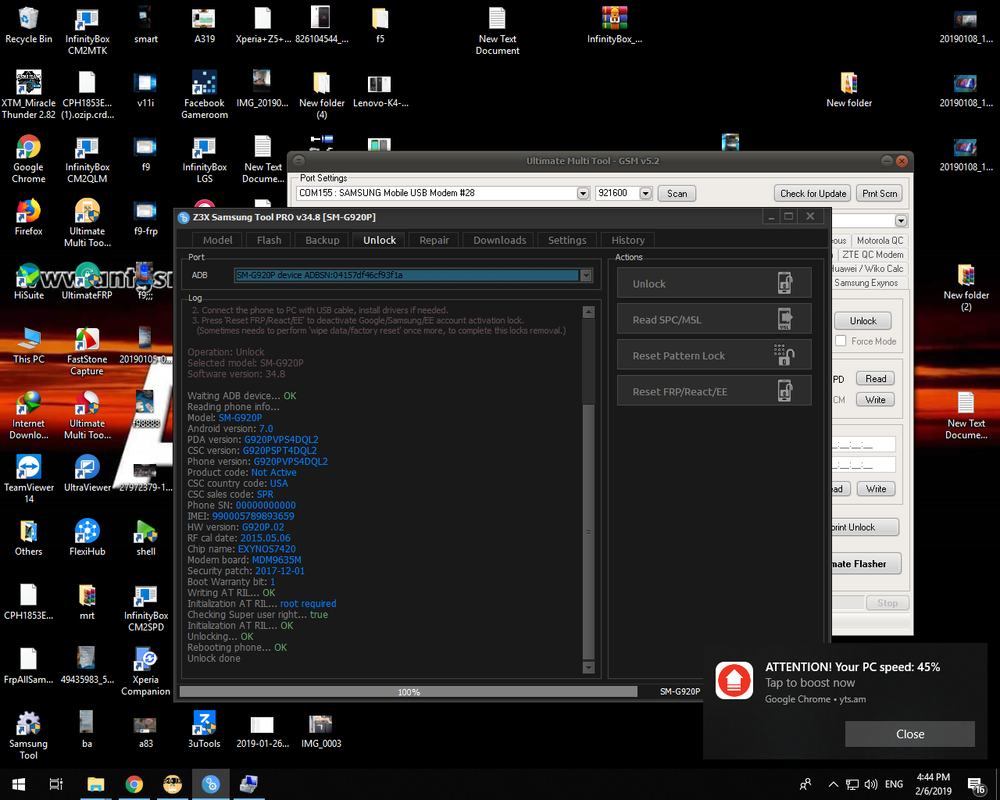Screen dimensions: 1000x800
Task: Open InfinityBox LGS desktop icon
Action: 204,159
